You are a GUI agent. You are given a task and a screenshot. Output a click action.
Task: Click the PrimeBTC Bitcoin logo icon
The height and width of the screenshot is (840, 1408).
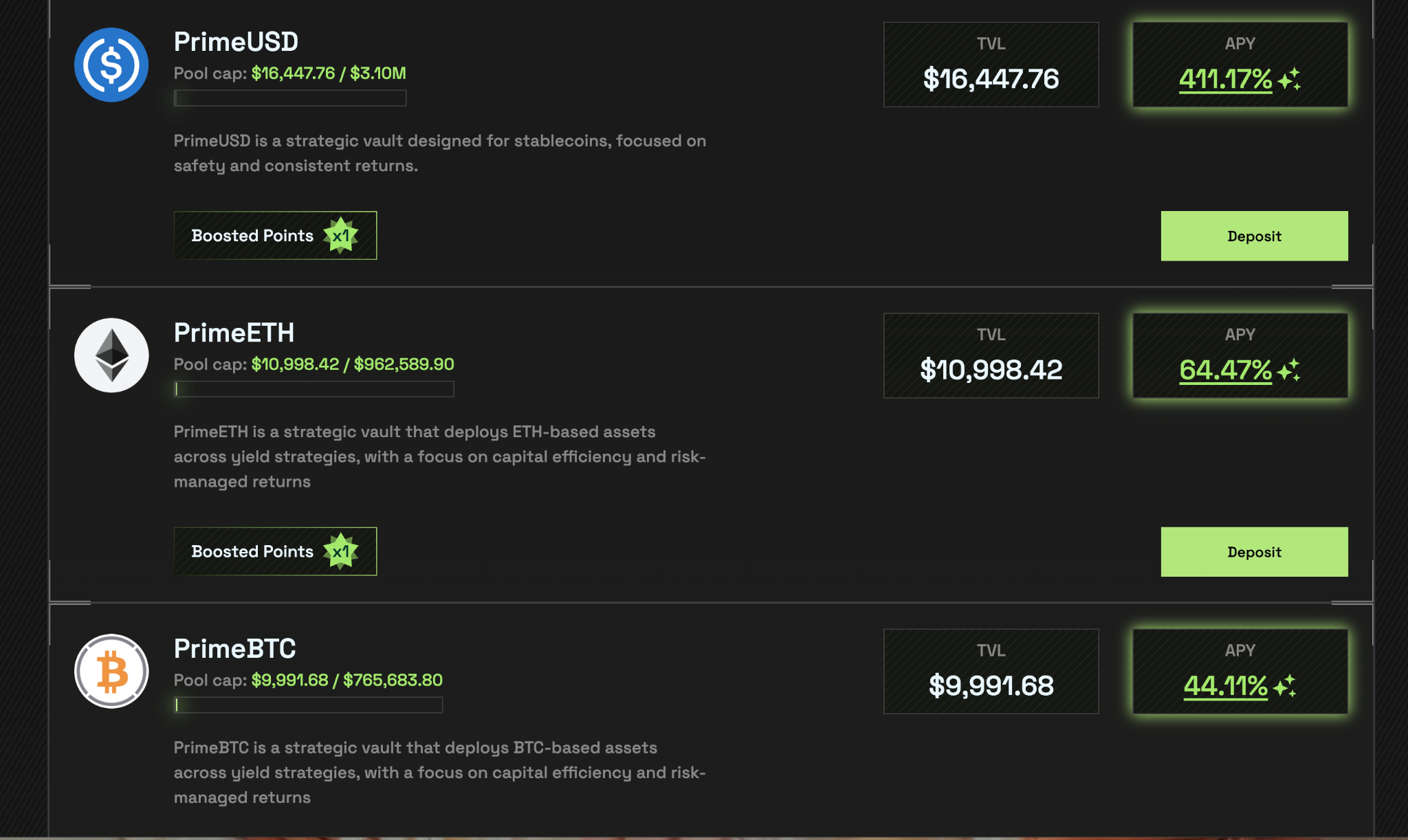[x=111, y=671]
